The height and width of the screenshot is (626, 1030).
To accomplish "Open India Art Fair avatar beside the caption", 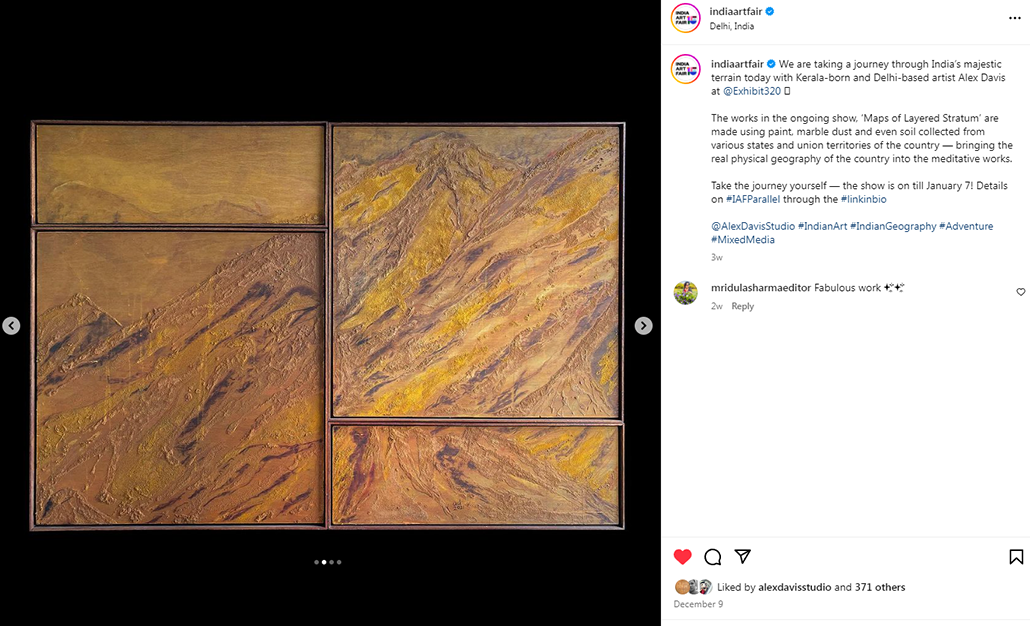I will pos(685,69).
